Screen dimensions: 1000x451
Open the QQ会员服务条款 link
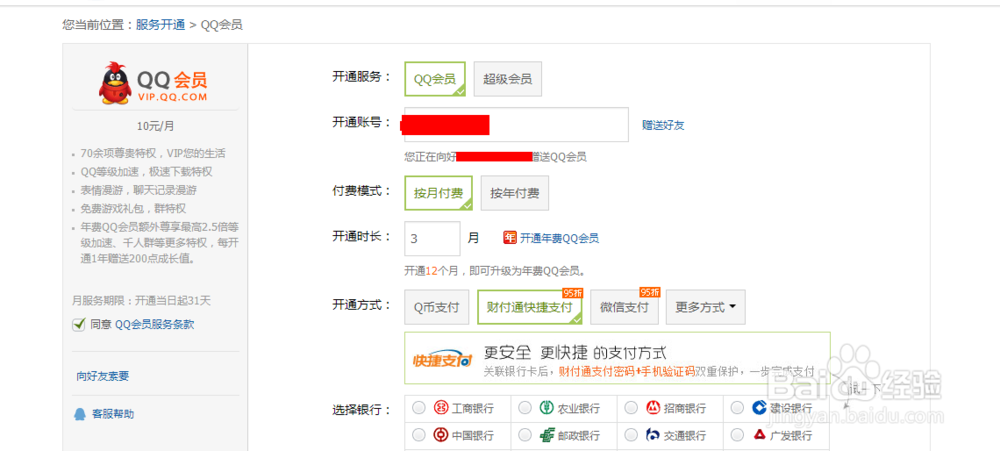(154, 325)
